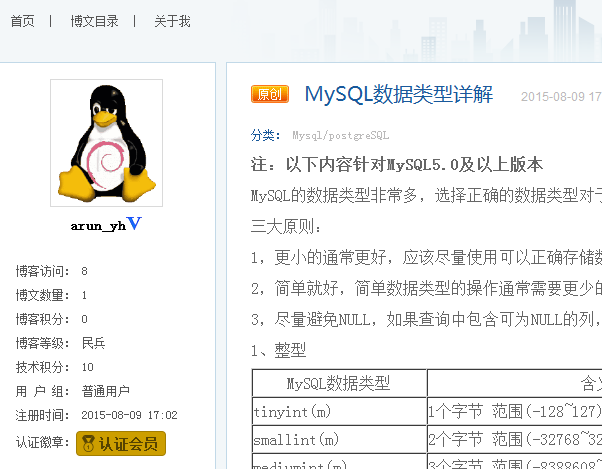Click the 技术积分 value 10
This screenshot has width=602, height=469.
[x=87, y=367]
